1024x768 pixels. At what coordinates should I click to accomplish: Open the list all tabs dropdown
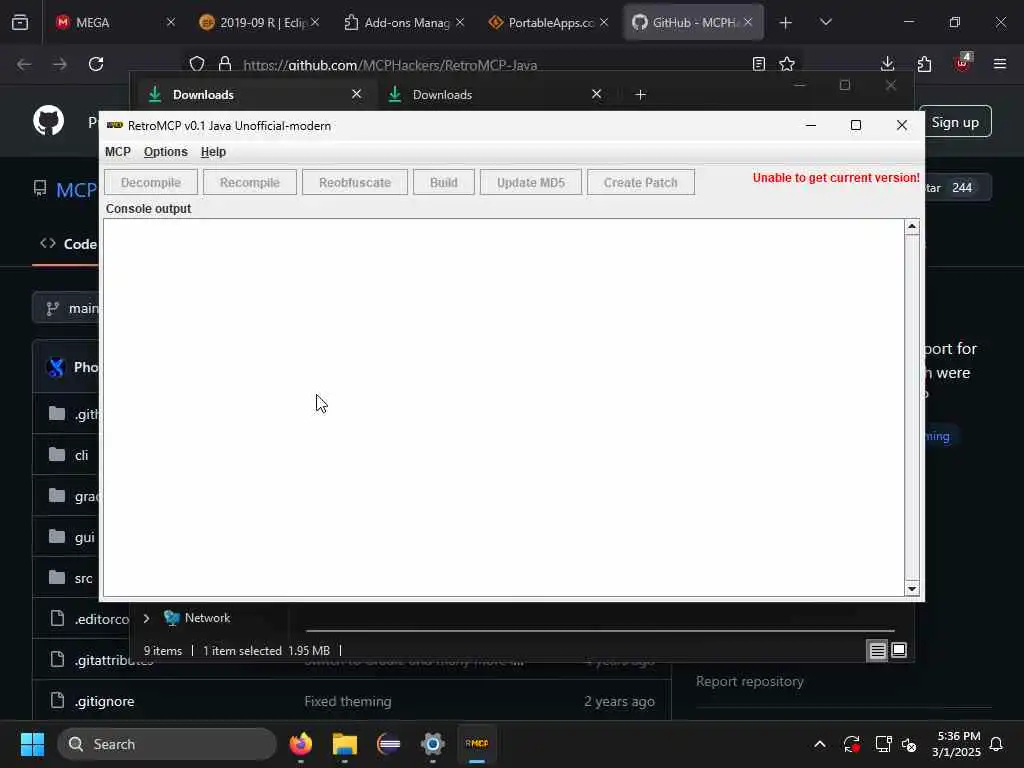coord(825,22)
